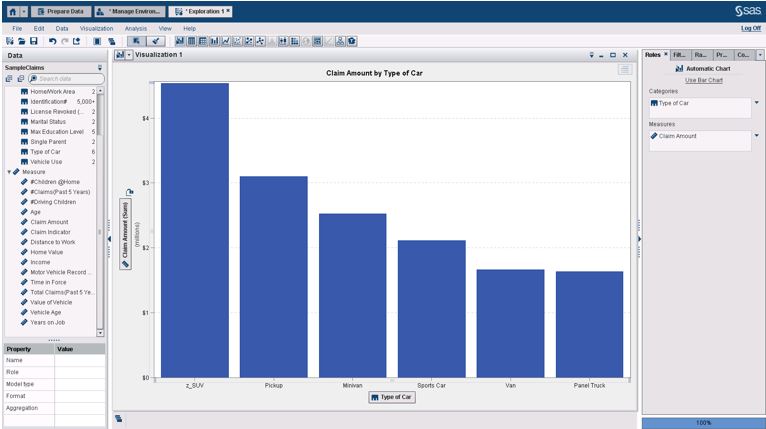Click the Save icon in toolbar
This screenshot has height=429, width=766.
(32, 41)
